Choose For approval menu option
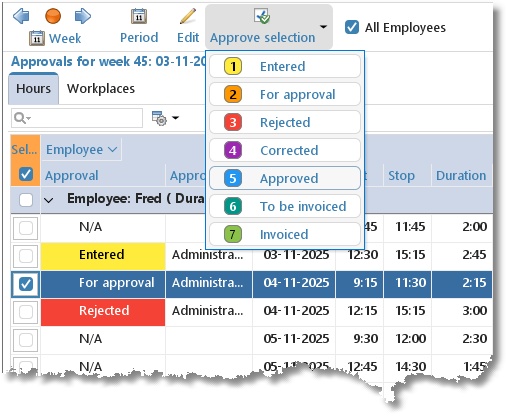Viewport: 507px width, 417px height. click(285, 94)
